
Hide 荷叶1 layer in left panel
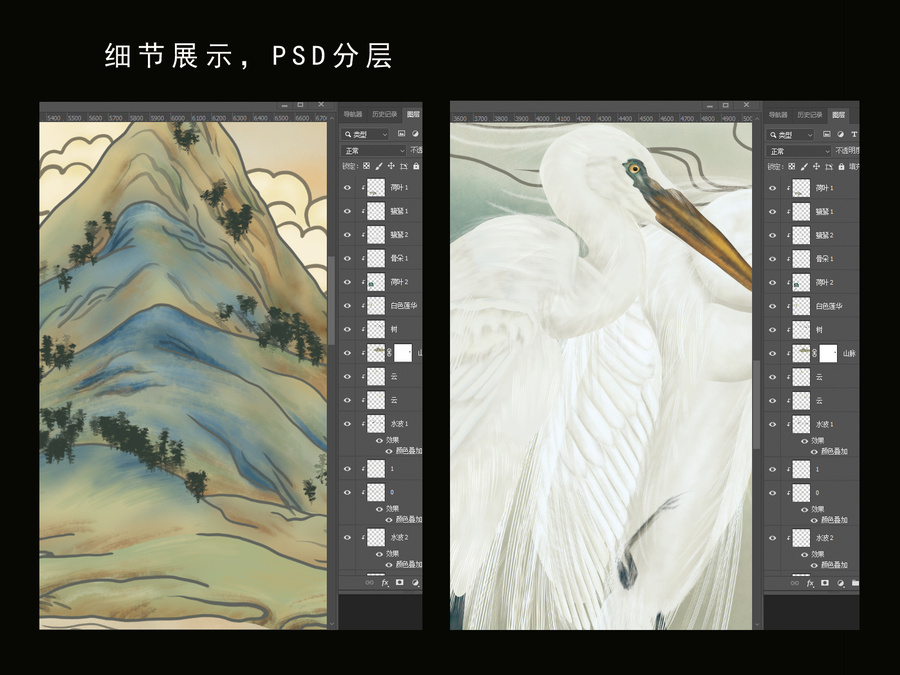[347, 188]
